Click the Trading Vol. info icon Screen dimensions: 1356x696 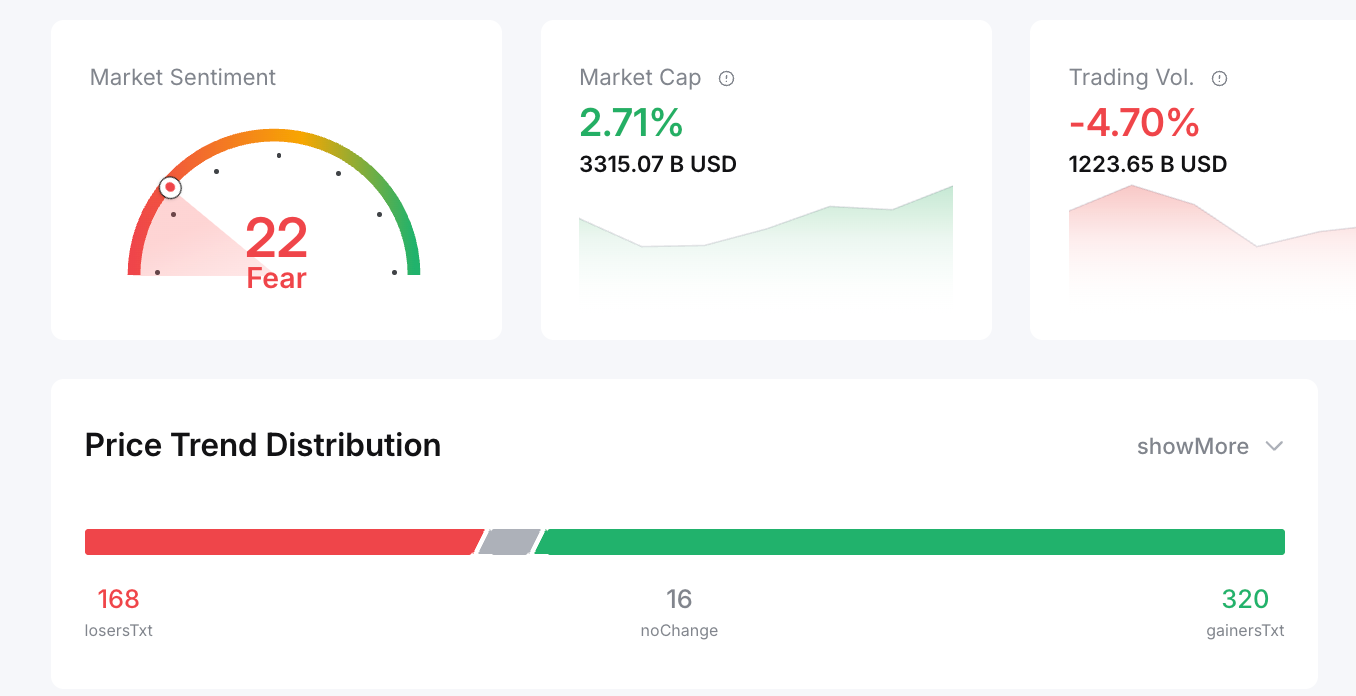pyautogui.click(x=1219, y=78)
